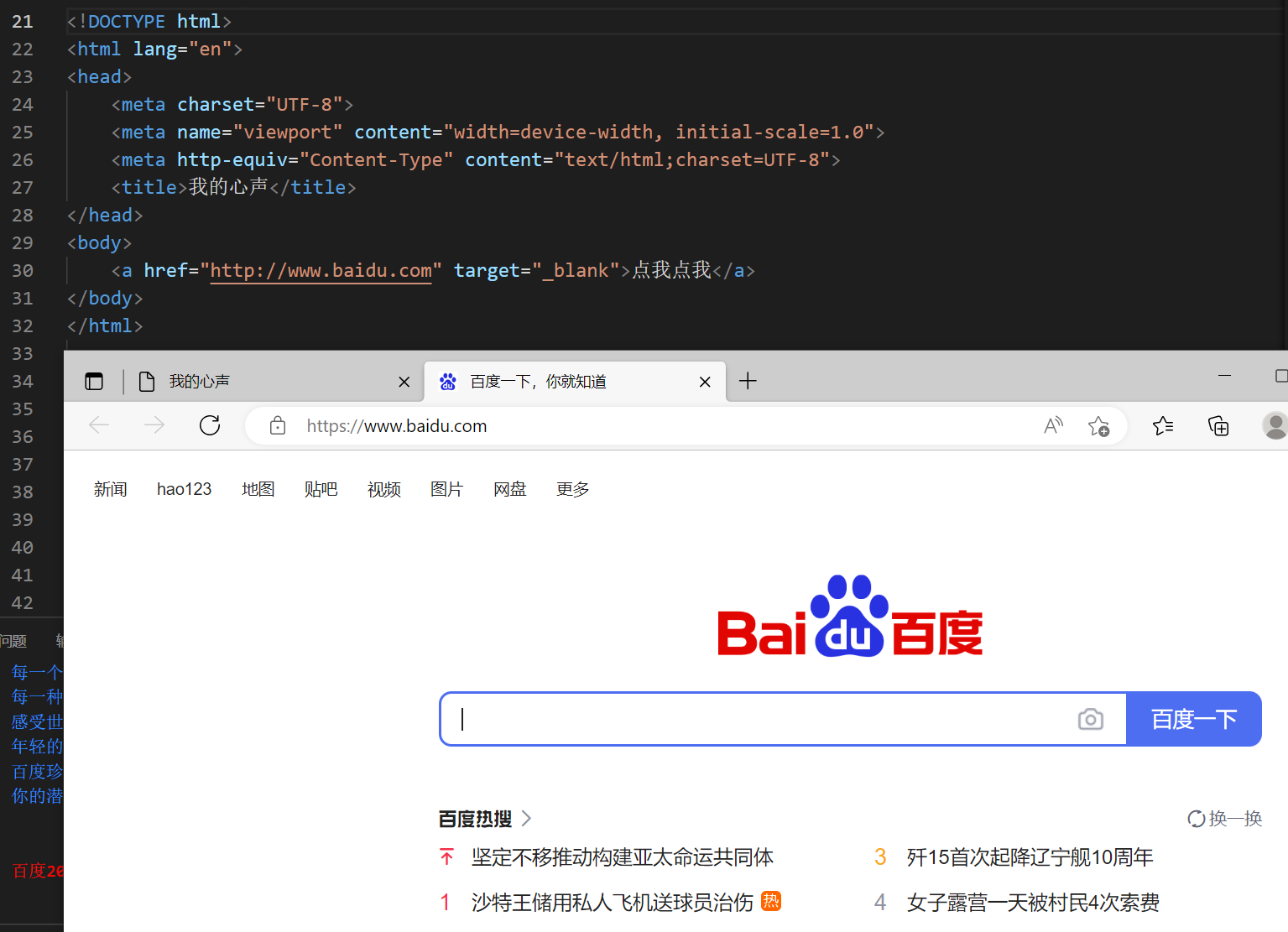Navigate forward in the browser
The width and height of the screenshot is (1288, 932).
pos(154,425)
